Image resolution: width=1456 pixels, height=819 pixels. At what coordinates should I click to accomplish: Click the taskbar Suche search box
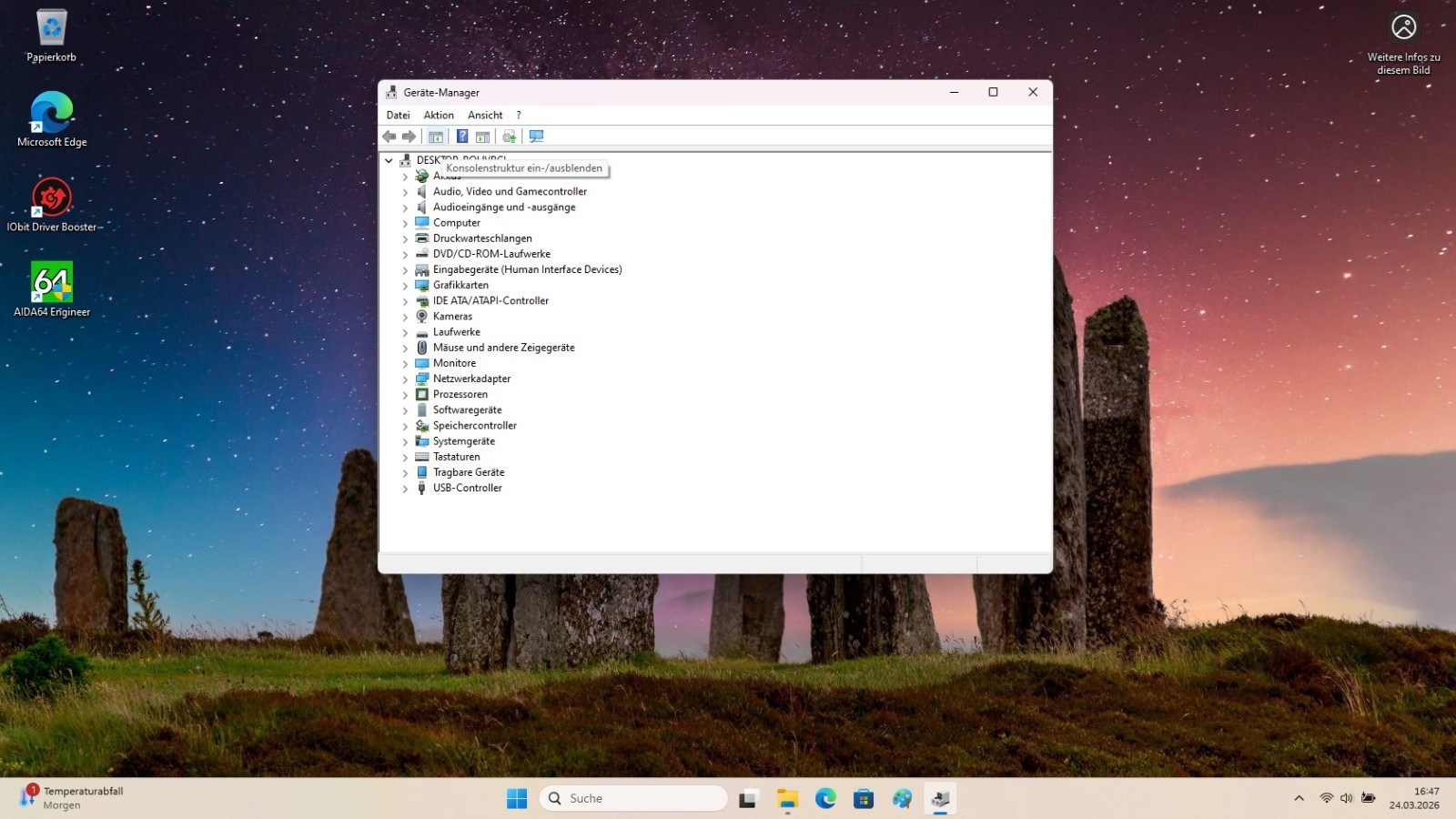coord(633,798)
